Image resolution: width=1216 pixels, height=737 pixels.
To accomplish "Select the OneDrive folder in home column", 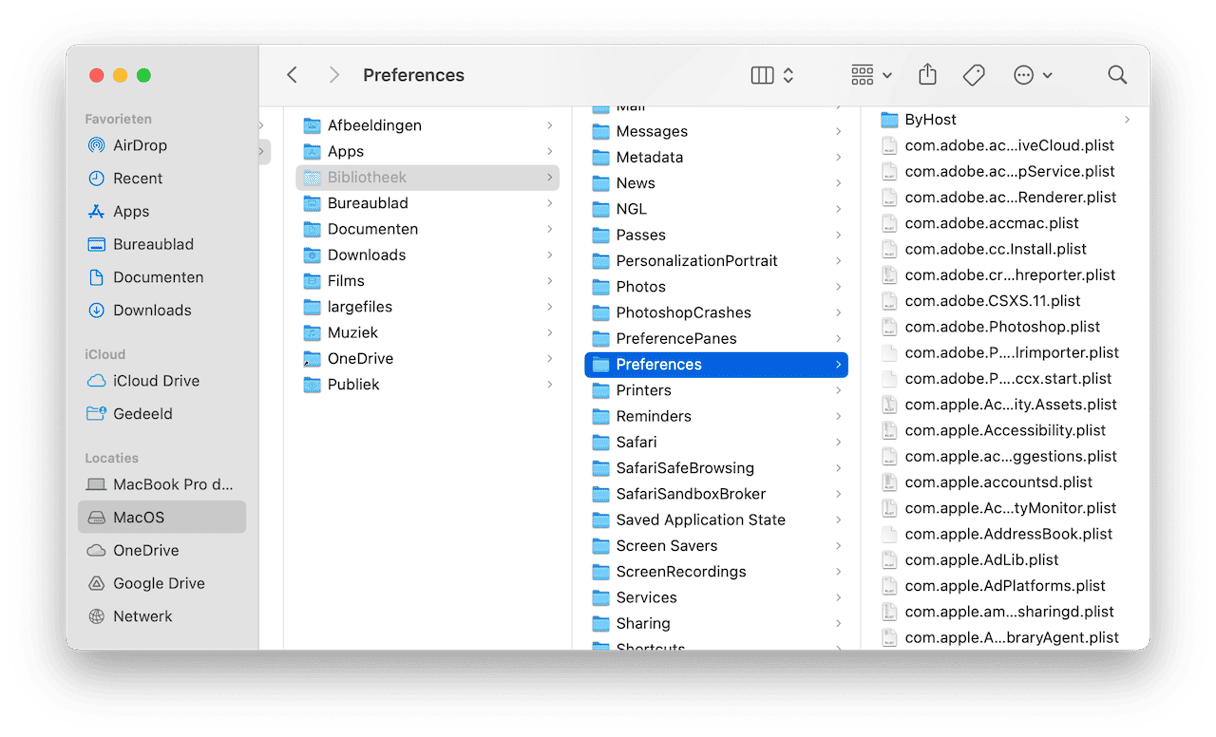I will [428, 359].
